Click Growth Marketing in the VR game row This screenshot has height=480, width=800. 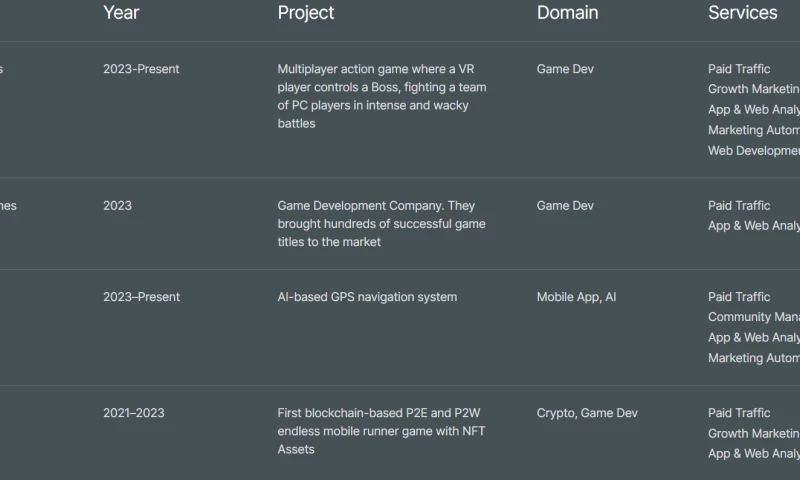(754, 89)
